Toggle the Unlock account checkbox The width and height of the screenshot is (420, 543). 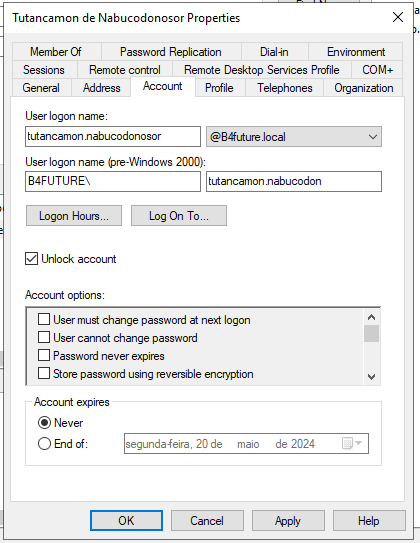pyautogui.click(x=32, y=259)
